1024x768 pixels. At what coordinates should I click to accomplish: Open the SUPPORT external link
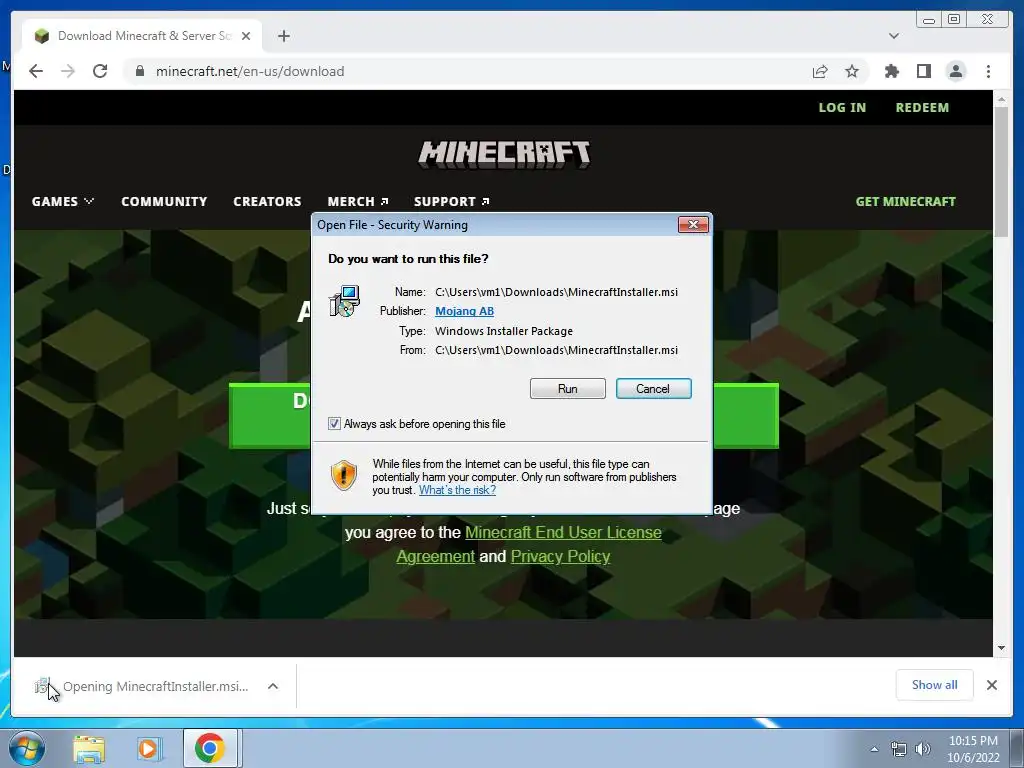click(x=451, y=202)
